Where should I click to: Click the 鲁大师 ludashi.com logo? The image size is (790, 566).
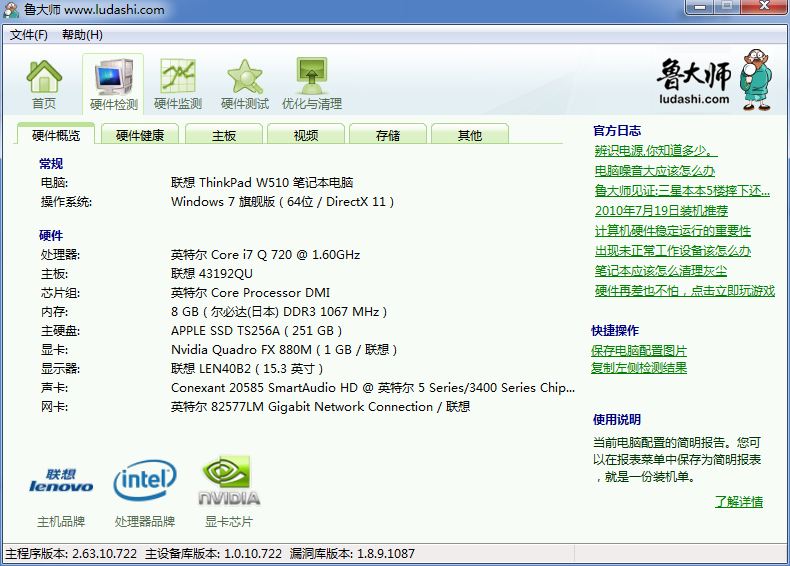click(714, 80)
